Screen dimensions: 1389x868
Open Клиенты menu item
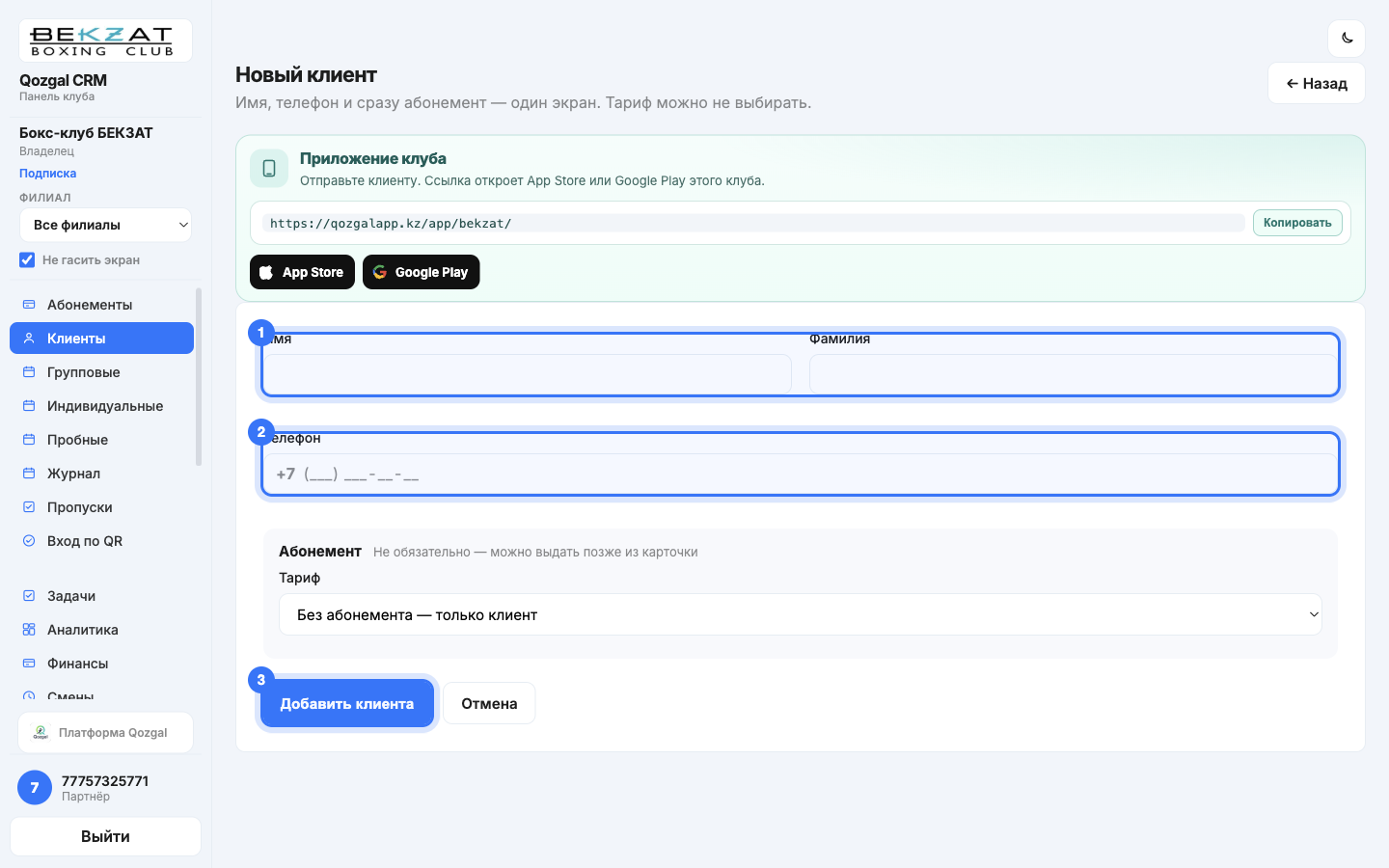(101, 339)
